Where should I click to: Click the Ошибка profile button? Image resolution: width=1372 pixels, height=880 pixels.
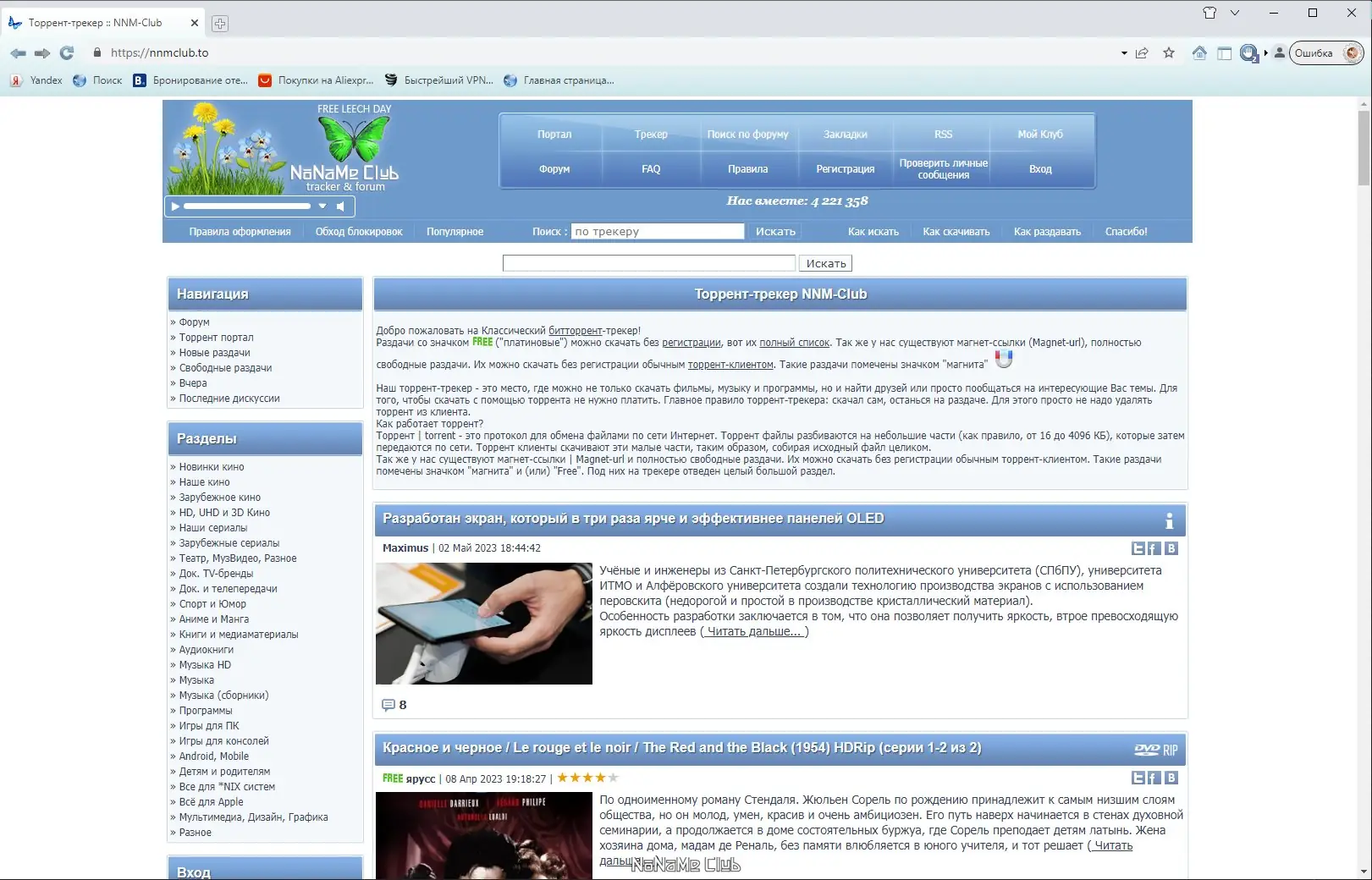click(x=1326, y=53)
